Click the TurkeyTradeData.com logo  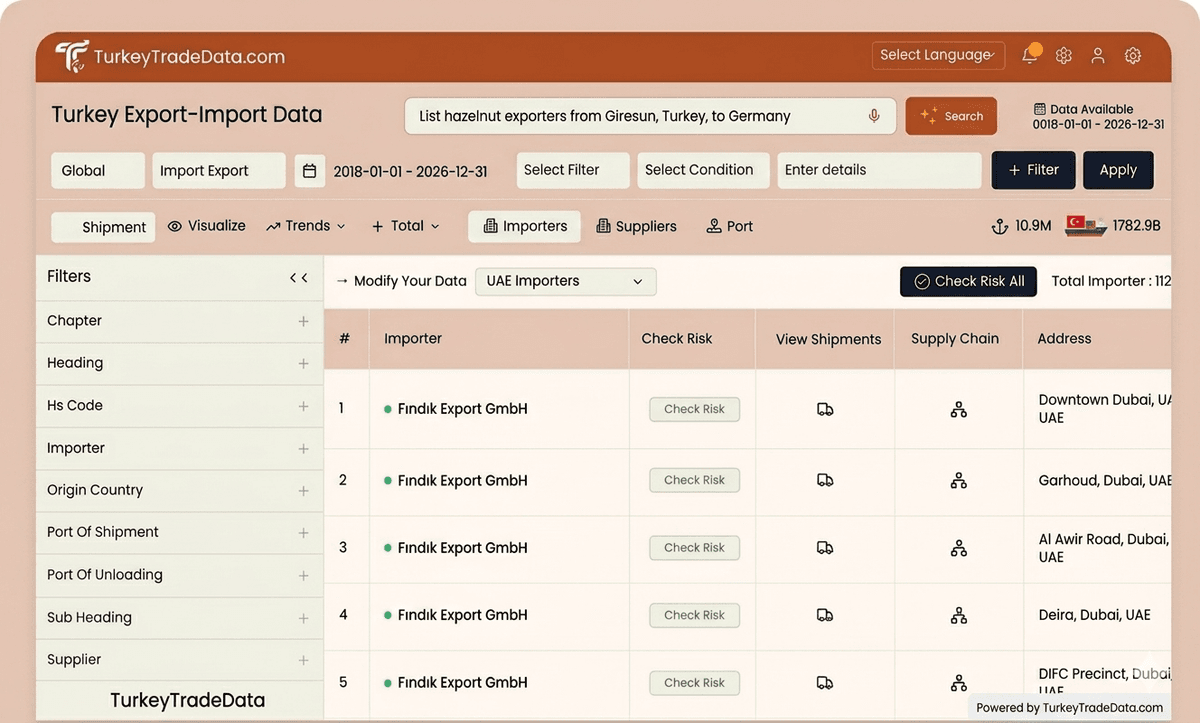170,56
